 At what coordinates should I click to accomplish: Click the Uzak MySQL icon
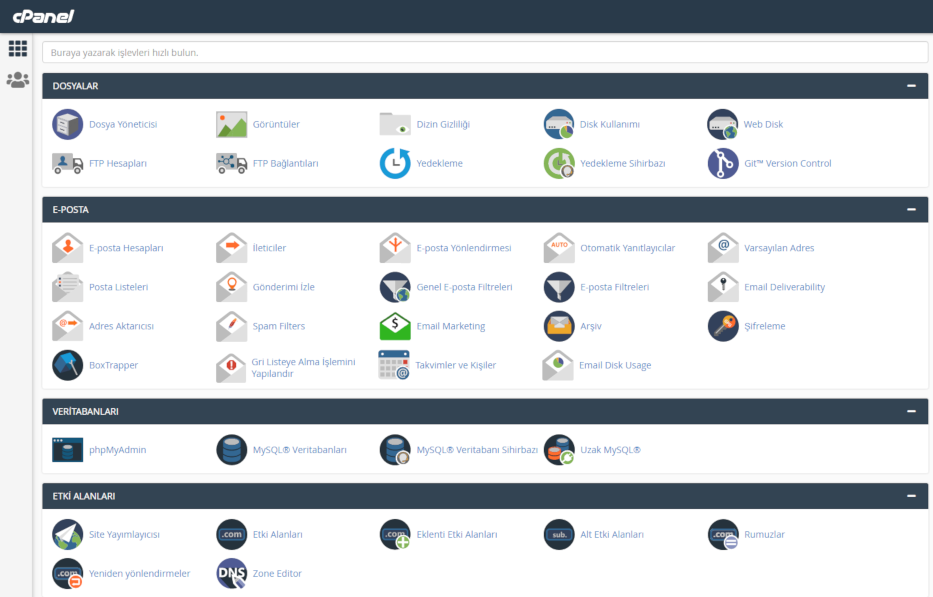tap(559, 450)
